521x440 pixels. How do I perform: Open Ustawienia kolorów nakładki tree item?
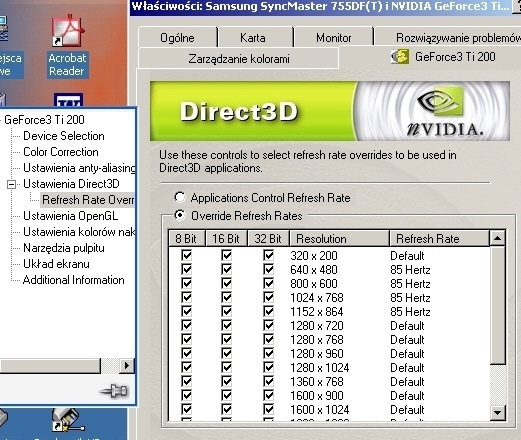point(79,232)
